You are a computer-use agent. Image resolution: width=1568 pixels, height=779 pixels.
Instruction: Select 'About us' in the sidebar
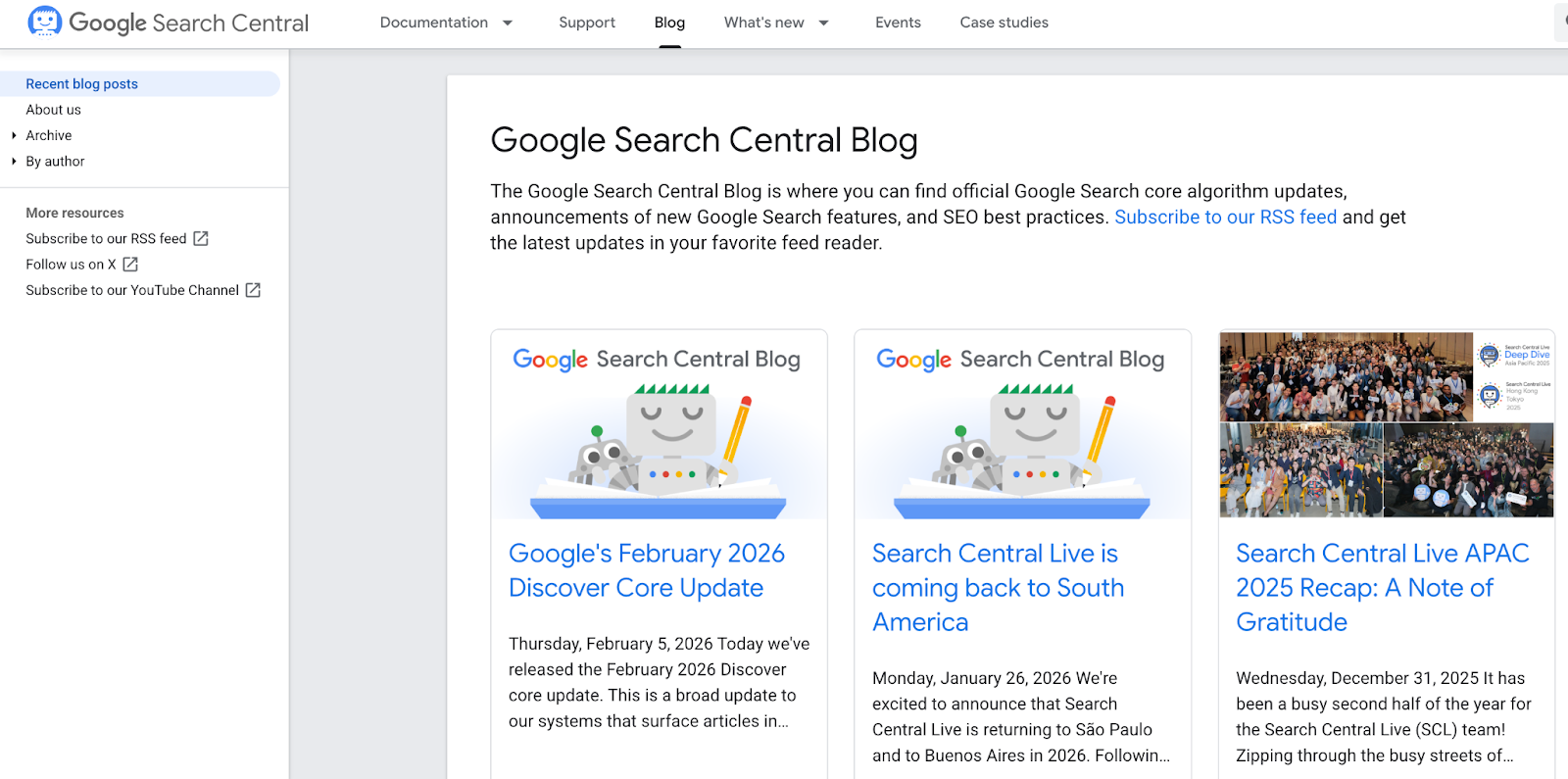tap(53, 109)
